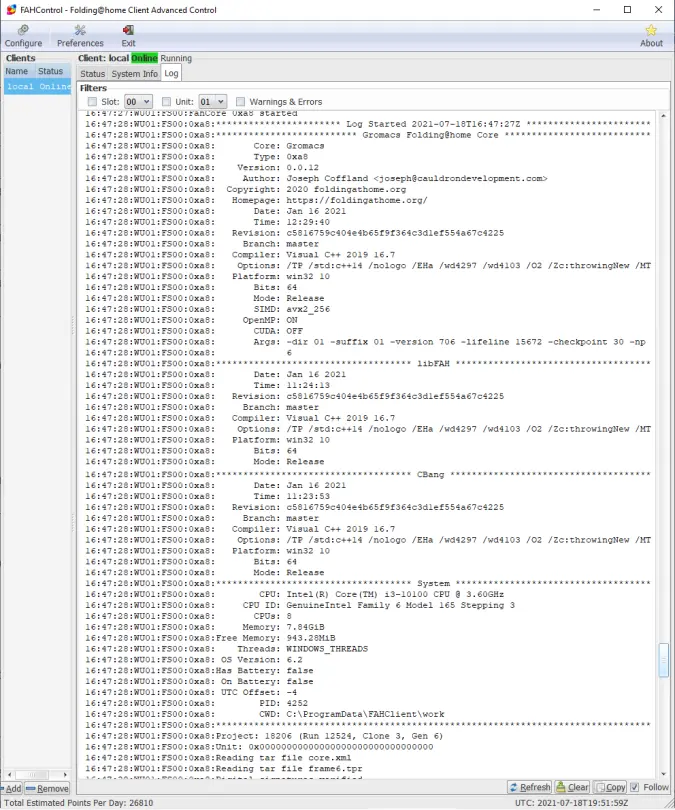Open the Slot 00 dropdown
The width and height of the screenshot is (675, 810).
tap(138, 102)
